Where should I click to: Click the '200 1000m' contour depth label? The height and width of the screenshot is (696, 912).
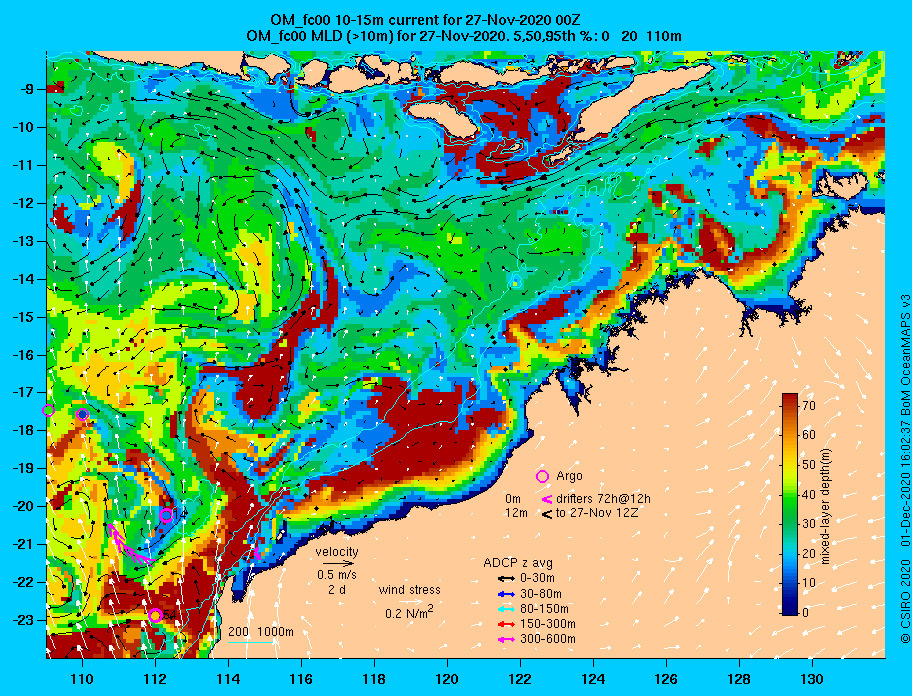[261, 632]
